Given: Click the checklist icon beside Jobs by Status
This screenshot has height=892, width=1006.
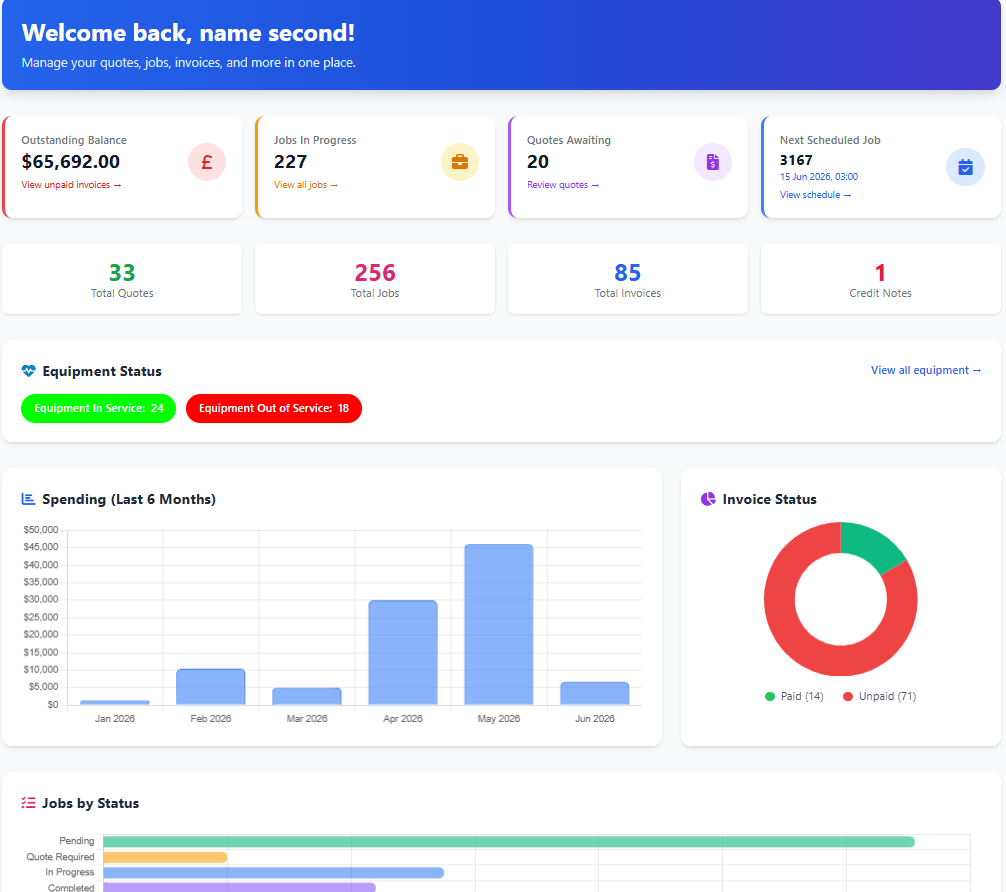Looking at the screenshot, I should pyautogui.click(x=28, y=803).
